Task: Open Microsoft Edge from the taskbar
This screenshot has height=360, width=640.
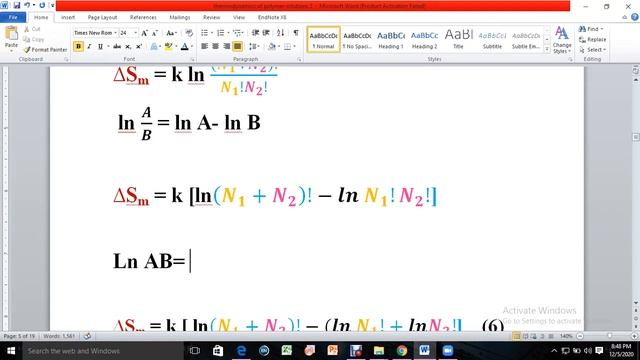Action: coord(241,351)
